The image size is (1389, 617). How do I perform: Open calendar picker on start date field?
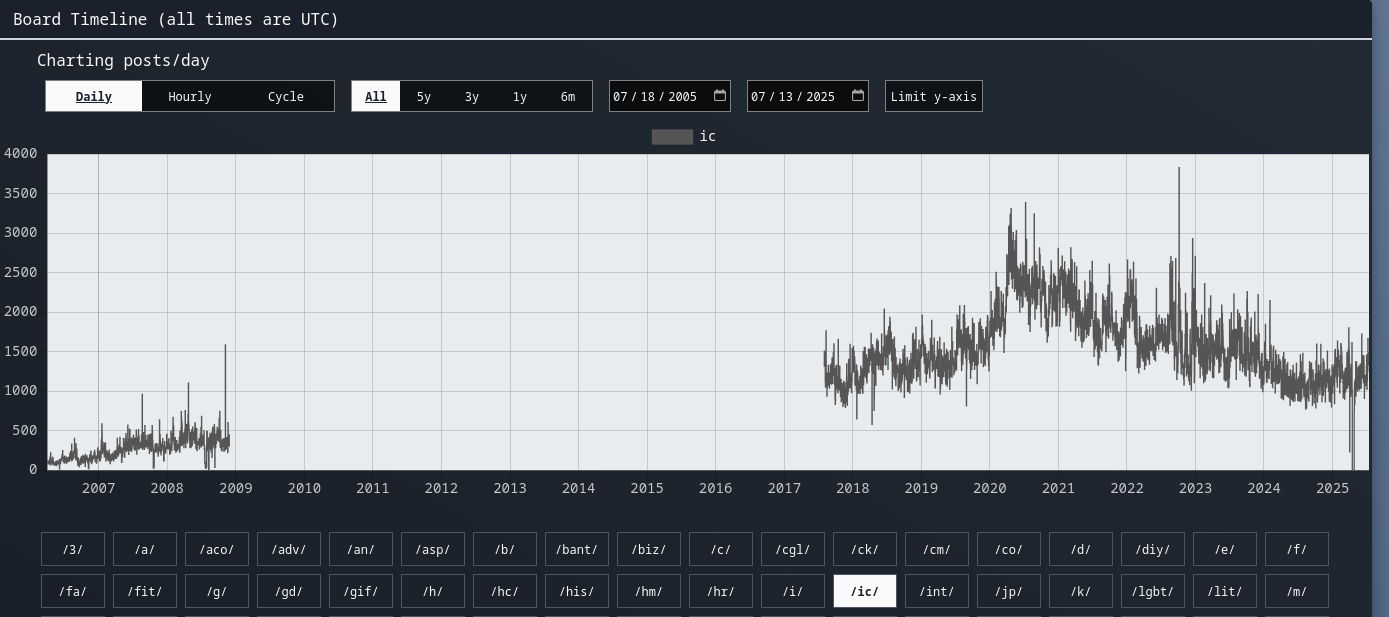[720, 96]
